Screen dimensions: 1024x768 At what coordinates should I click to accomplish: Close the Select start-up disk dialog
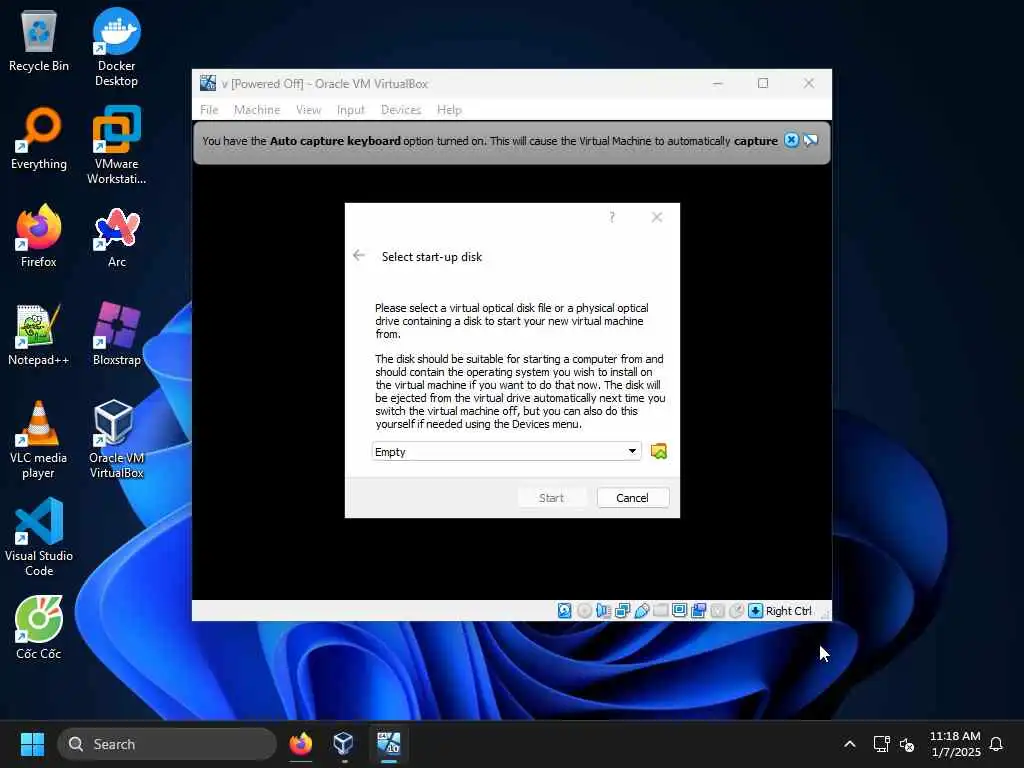657,217
